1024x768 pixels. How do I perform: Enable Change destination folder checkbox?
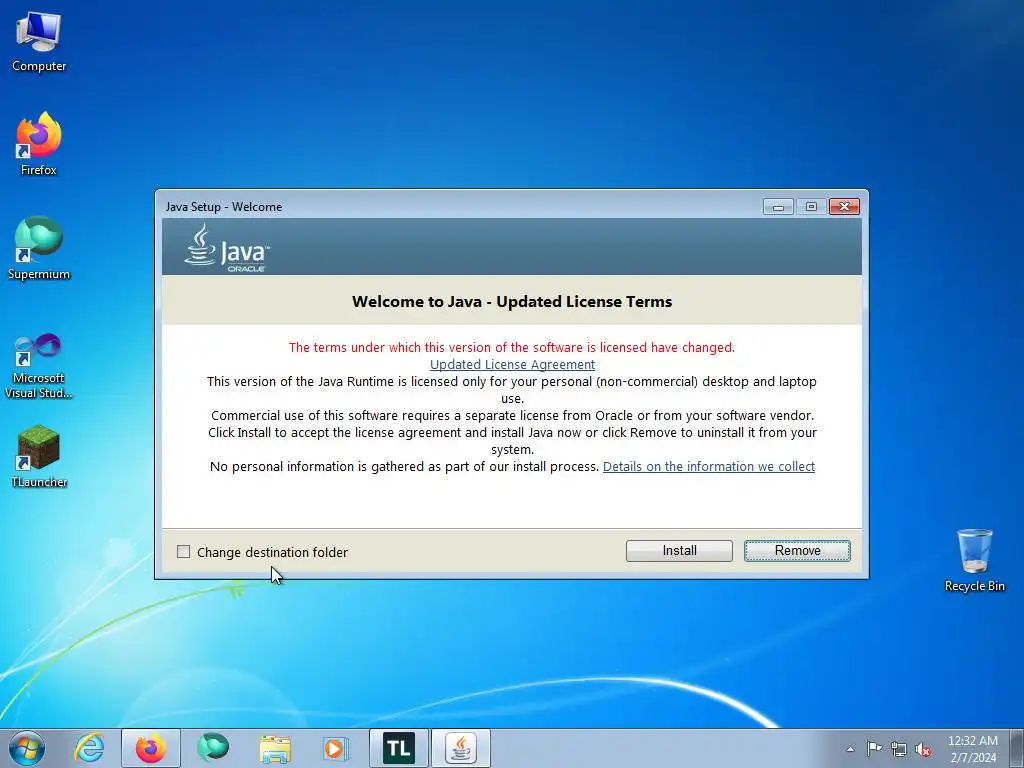click(x=184, y=552)
